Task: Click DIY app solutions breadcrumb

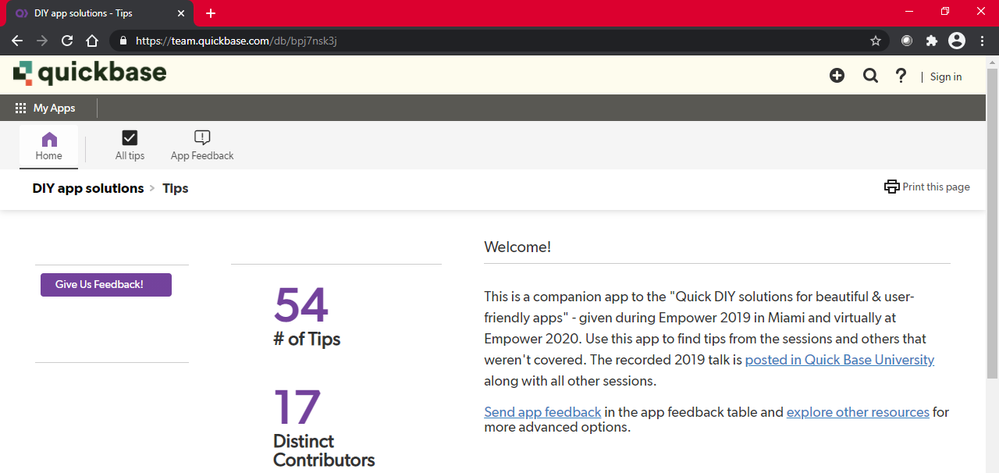Action: (88, 189)
